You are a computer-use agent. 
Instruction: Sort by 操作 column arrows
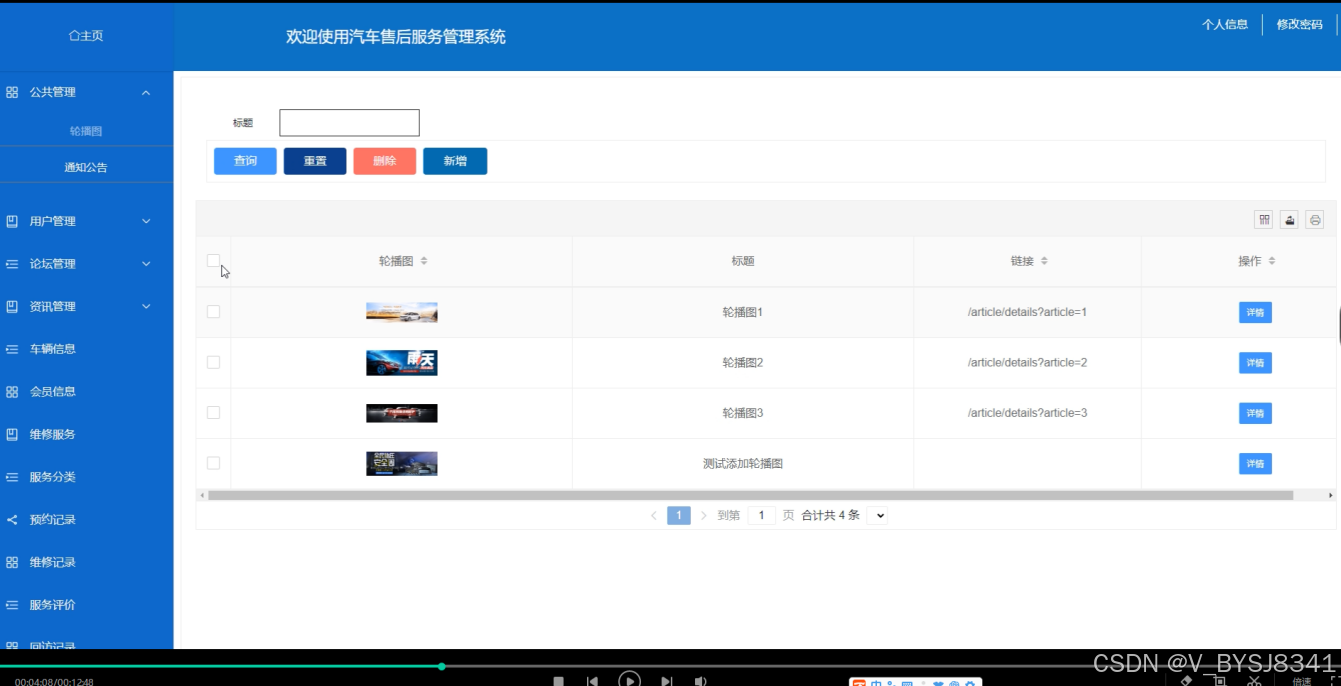pyautogui.click(x=1272, y=261)
